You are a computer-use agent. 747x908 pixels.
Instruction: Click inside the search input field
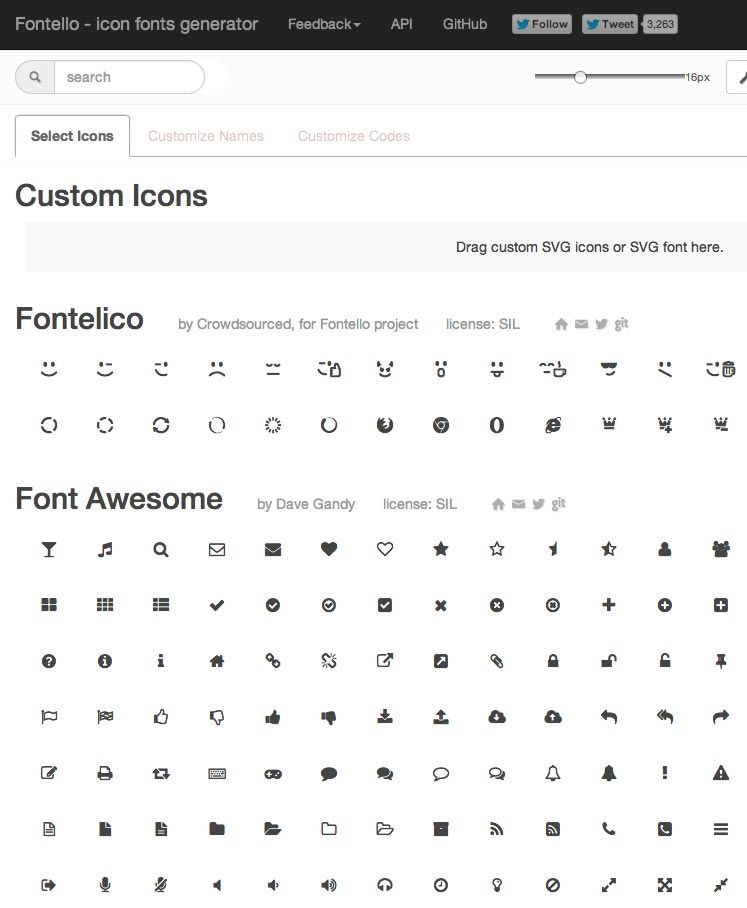(130, 76)
